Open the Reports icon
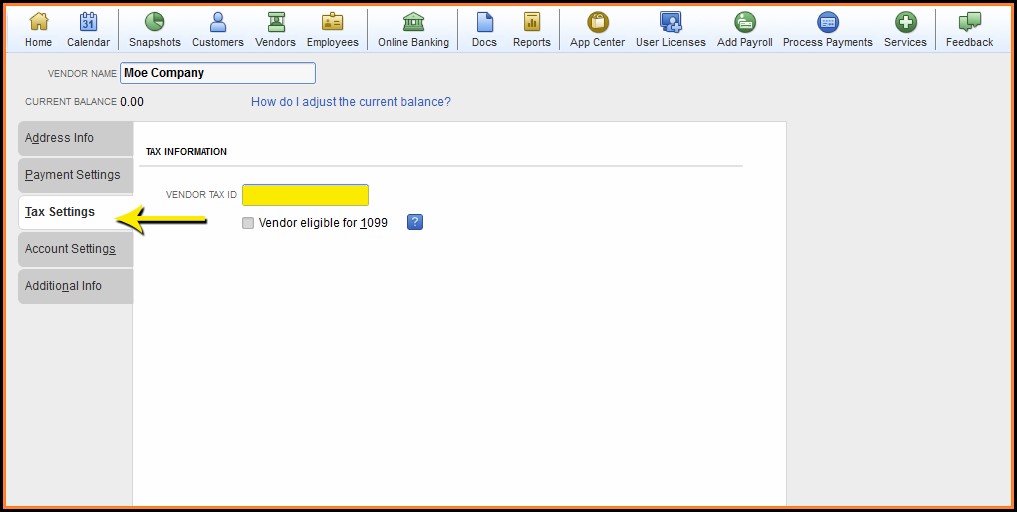1017x512 pixels. point(531,23)
